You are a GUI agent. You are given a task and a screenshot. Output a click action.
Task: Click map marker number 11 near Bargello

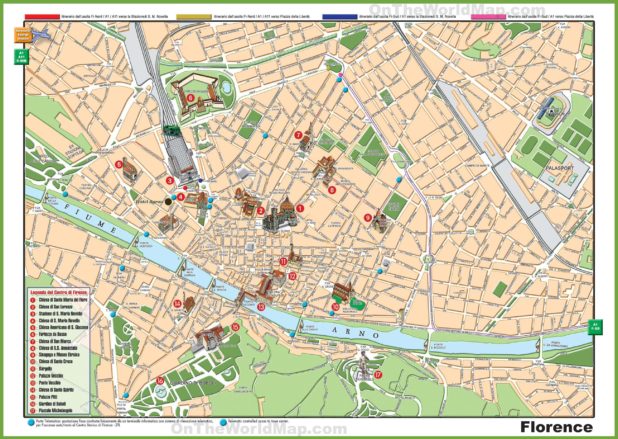(x=283, y=261)
